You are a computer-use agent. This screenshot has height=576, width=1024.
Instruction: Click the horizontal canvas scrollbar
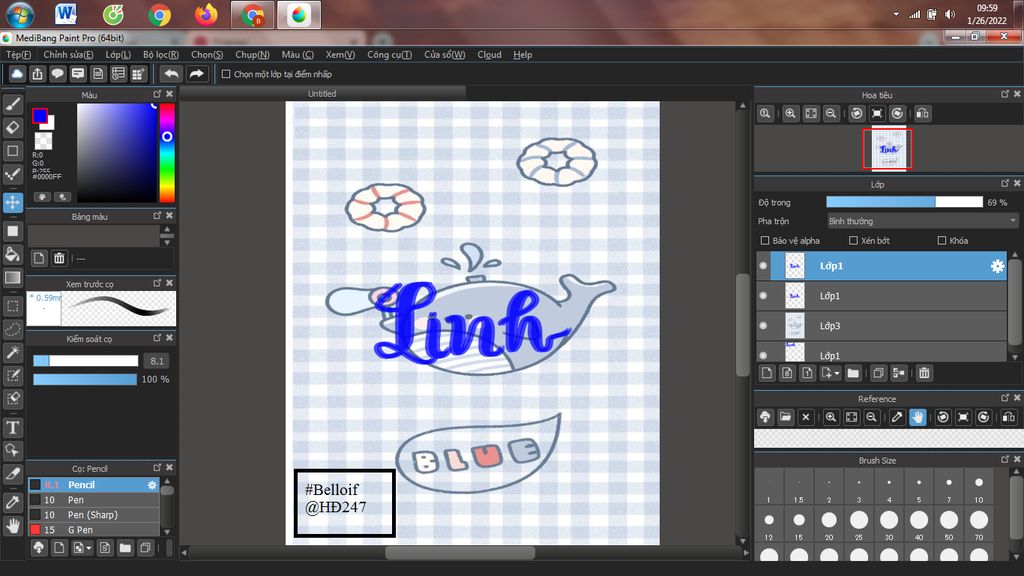pos(460,552)
